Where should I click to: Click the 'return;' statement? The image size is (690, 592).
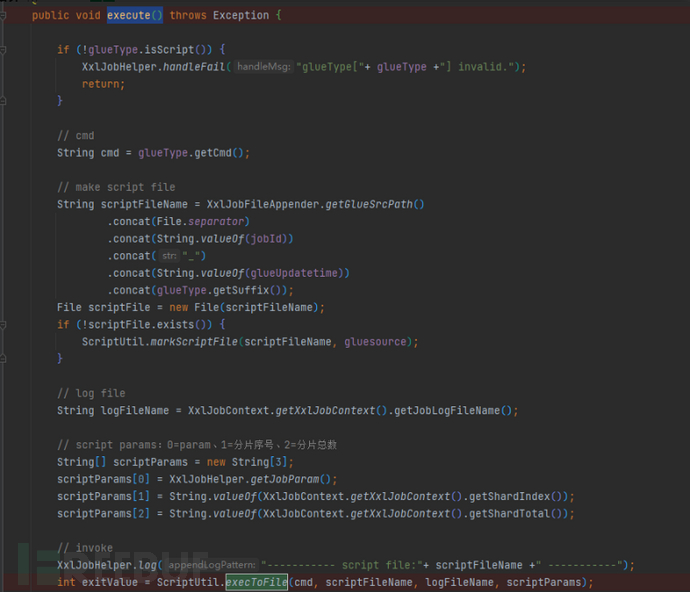point(103,84)
